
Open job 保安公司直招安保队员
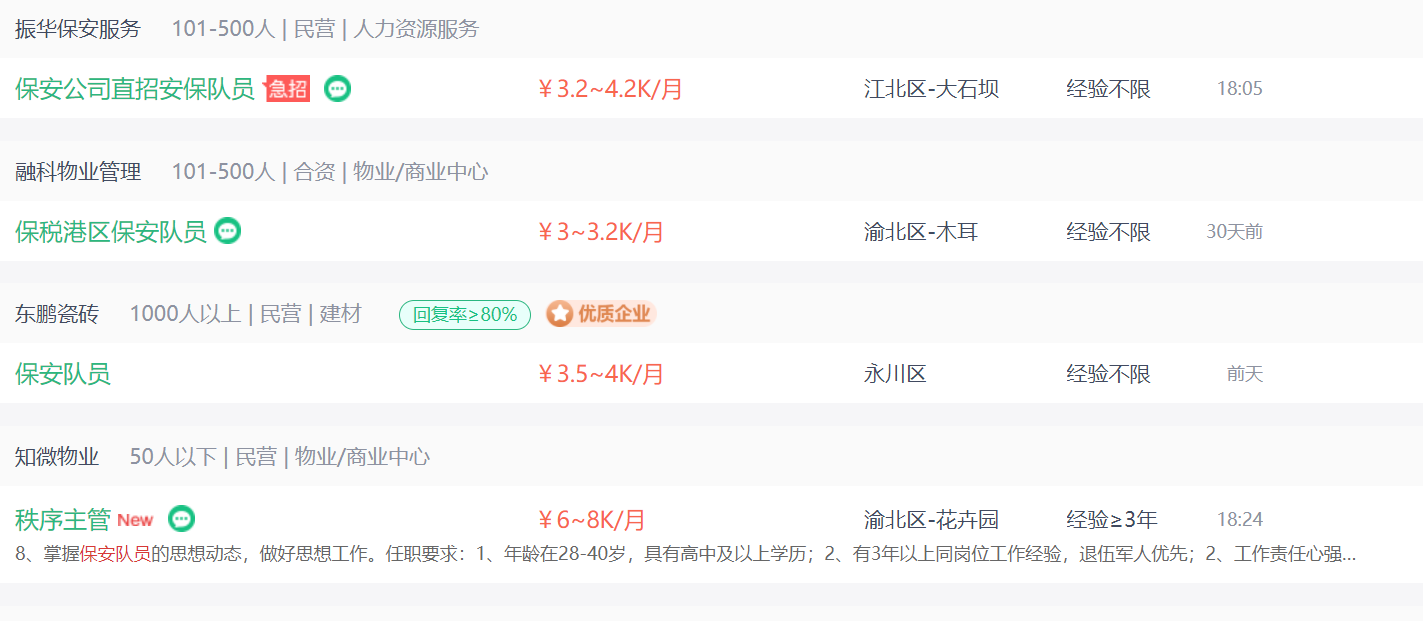click(x=135, y=89)
